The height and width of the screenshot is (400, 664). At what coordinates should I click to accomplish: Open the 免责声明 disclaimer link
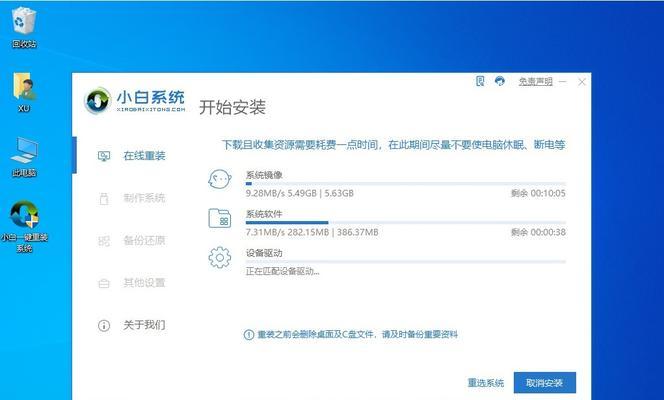(x=536, y=81)
